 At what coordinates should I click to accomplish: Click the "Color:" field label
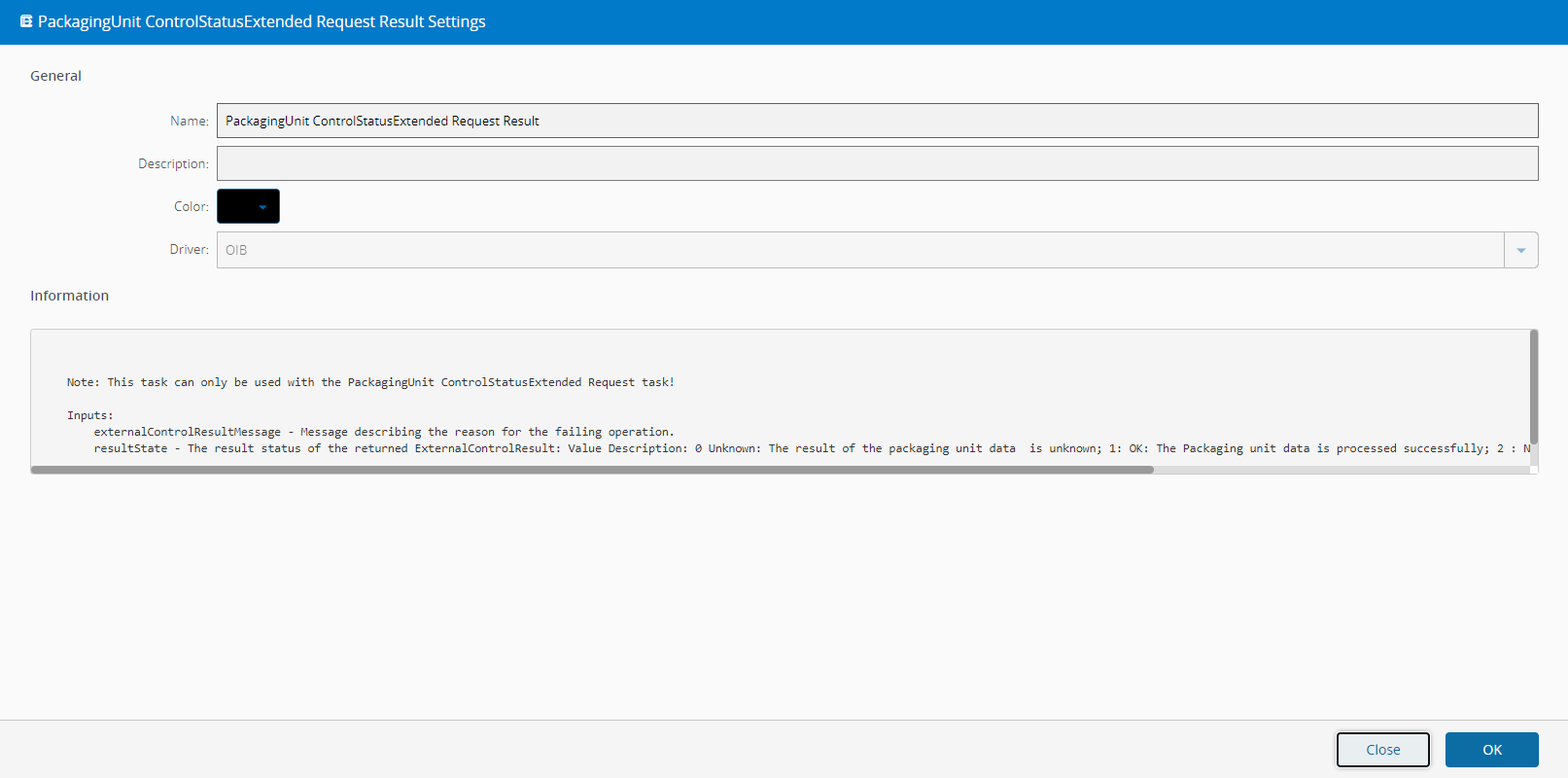coord(191,206)
